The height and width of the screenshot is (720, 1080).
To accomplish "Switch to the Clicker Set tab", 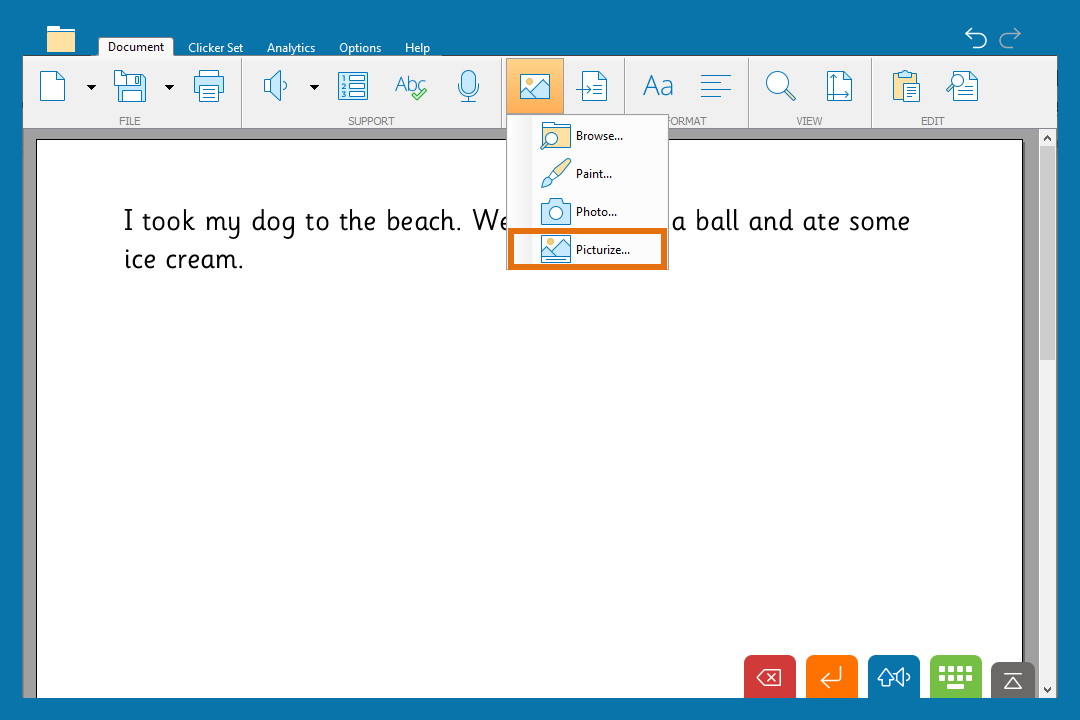I will click(215, 47).
